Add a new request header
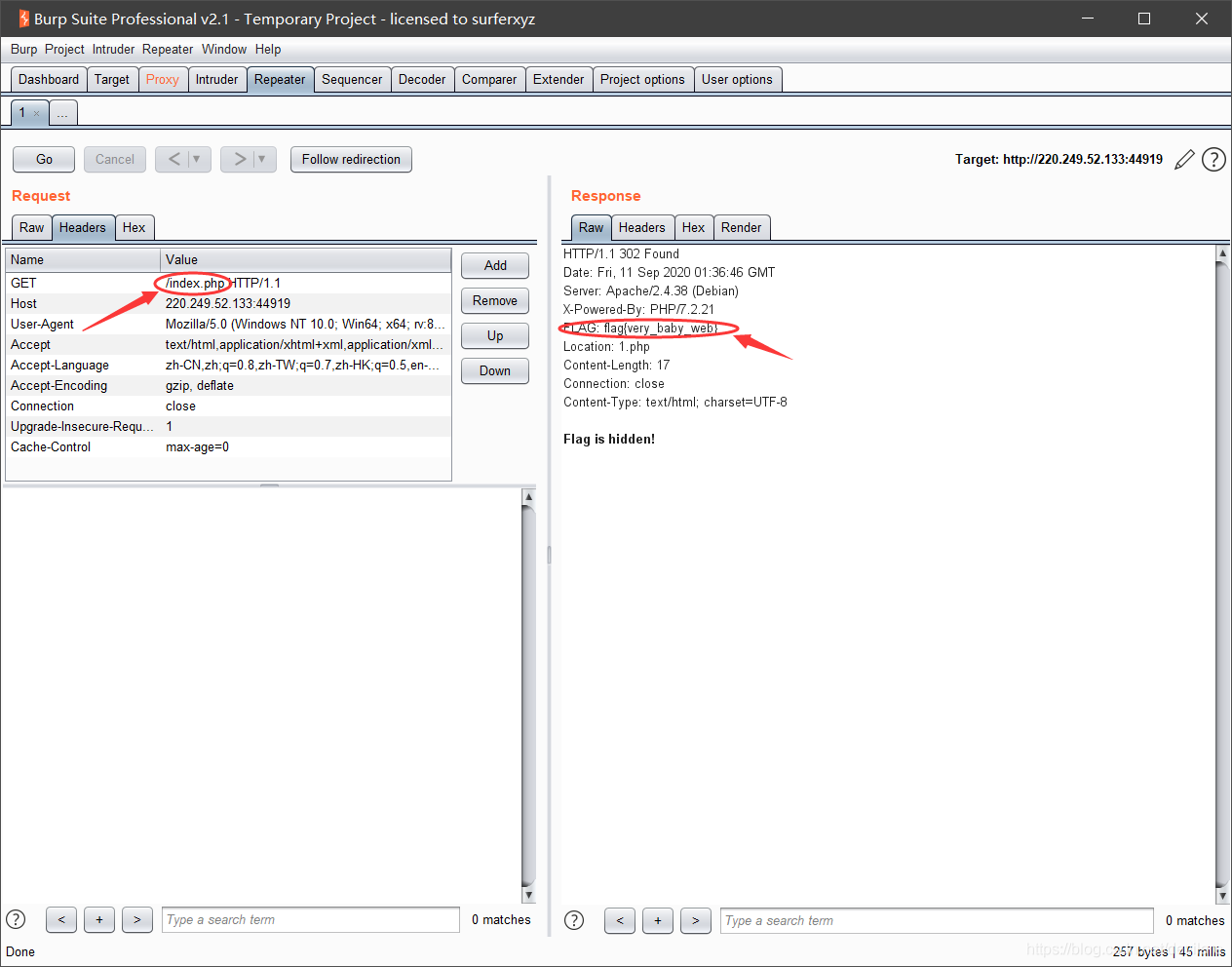 (x=495, y=265)
